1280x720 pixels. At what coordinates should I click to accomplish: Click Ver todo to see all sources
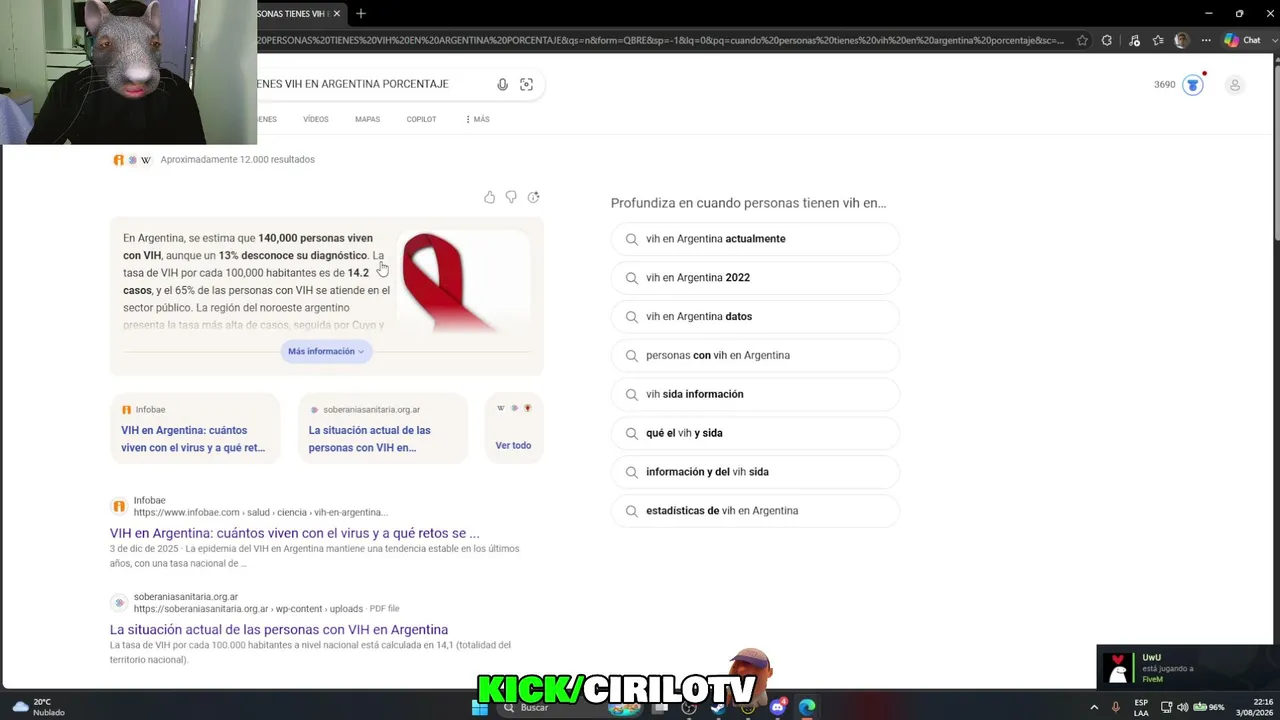513,445
